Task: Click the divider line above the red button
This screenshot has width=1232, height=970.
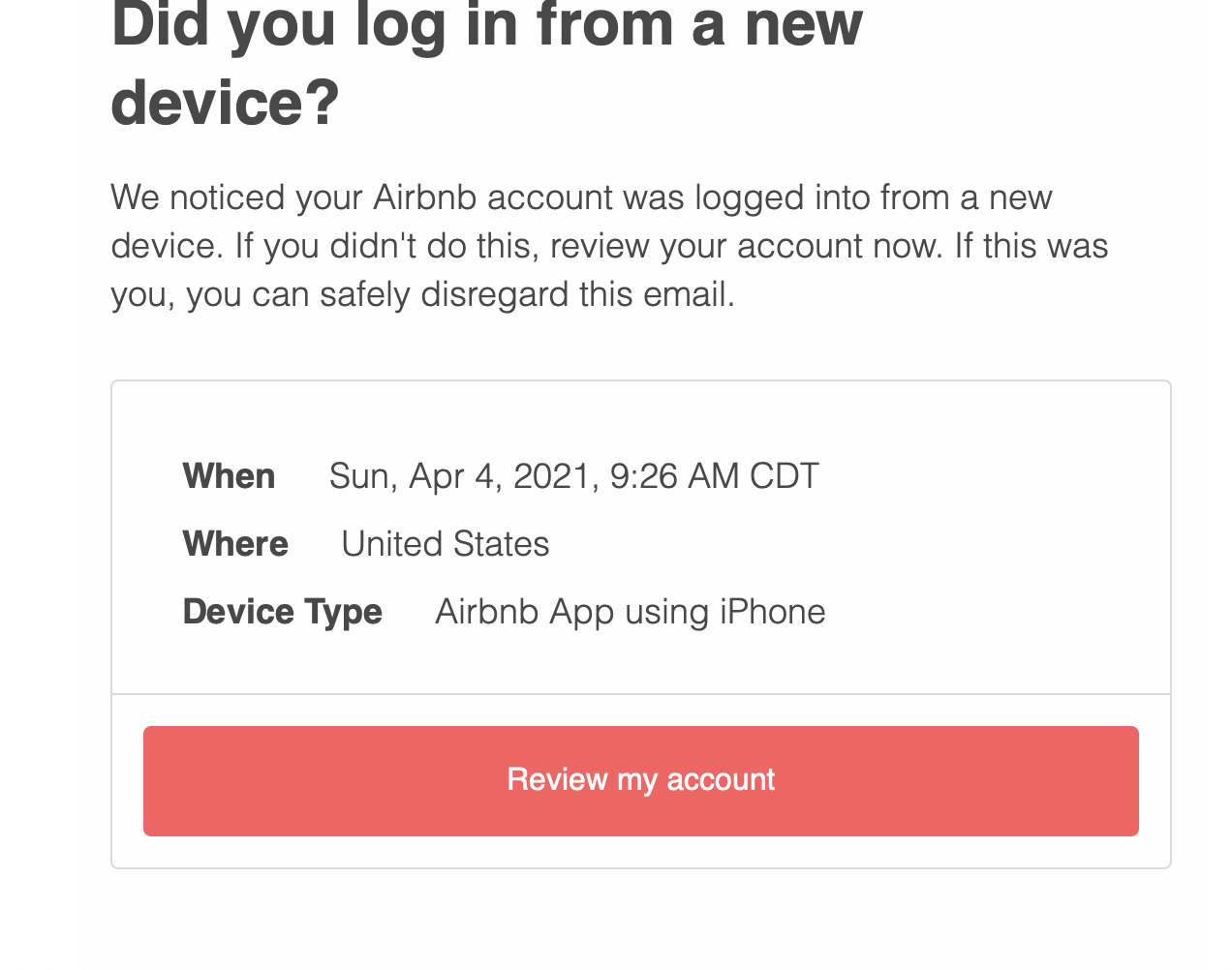Action: click(640, 694)
